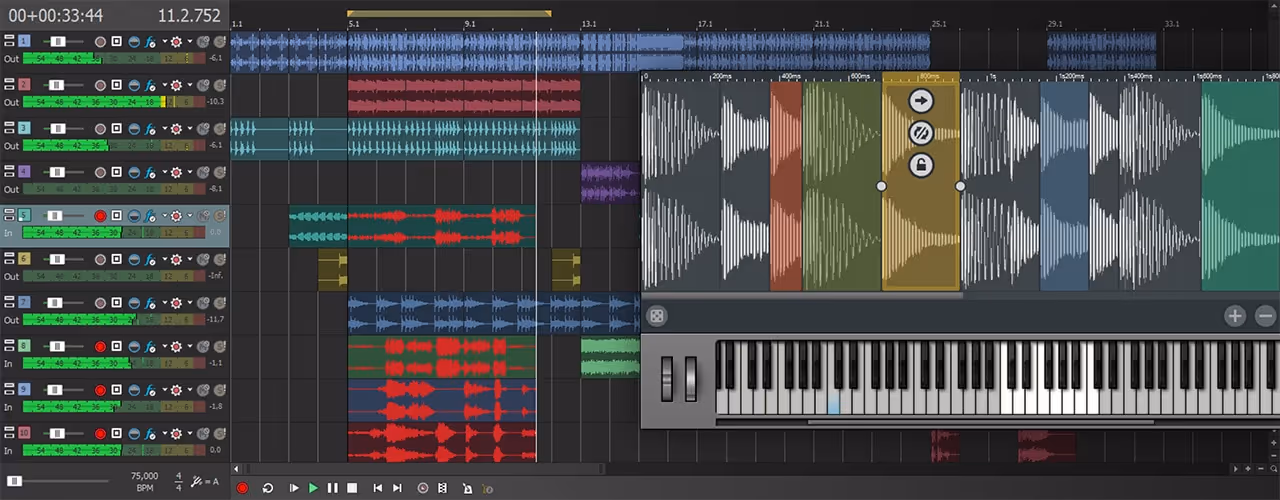This screenshot has height=500, width=1280.
Task: Click the tuner icon beside '= A'
Action: pyautogui.click(x=198, y=482)
